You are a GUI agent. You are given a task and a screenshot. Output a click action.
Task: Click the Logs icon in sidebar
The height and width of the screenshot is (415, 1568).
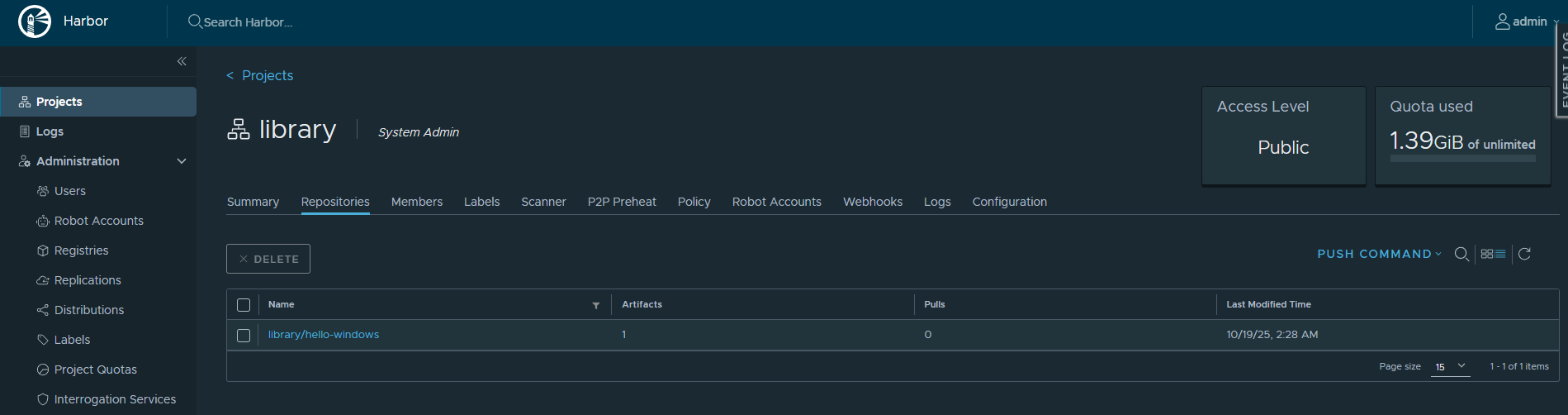25,131
